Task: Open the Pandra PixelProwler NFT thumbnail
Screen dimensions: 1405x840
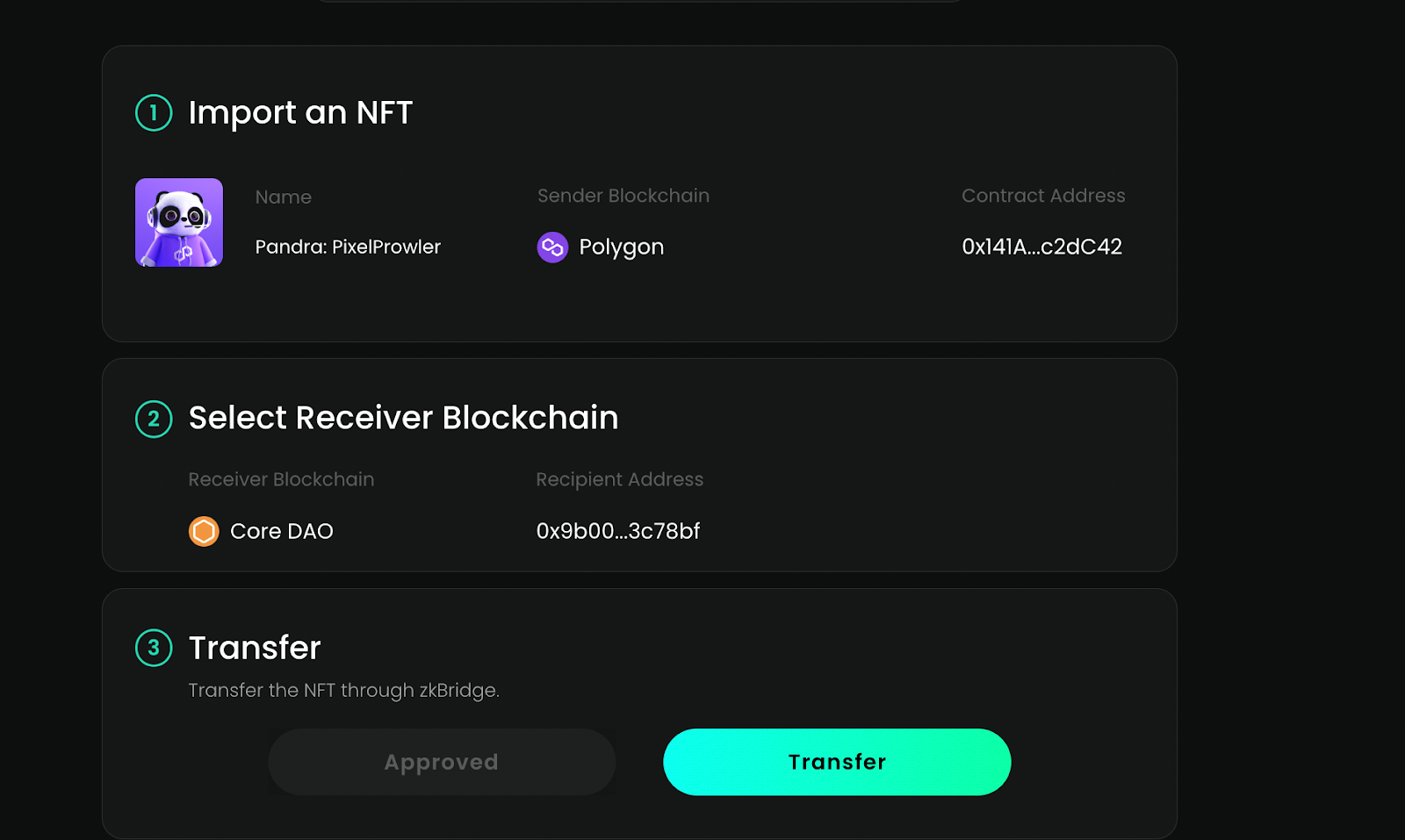Action: pos(179,222)
